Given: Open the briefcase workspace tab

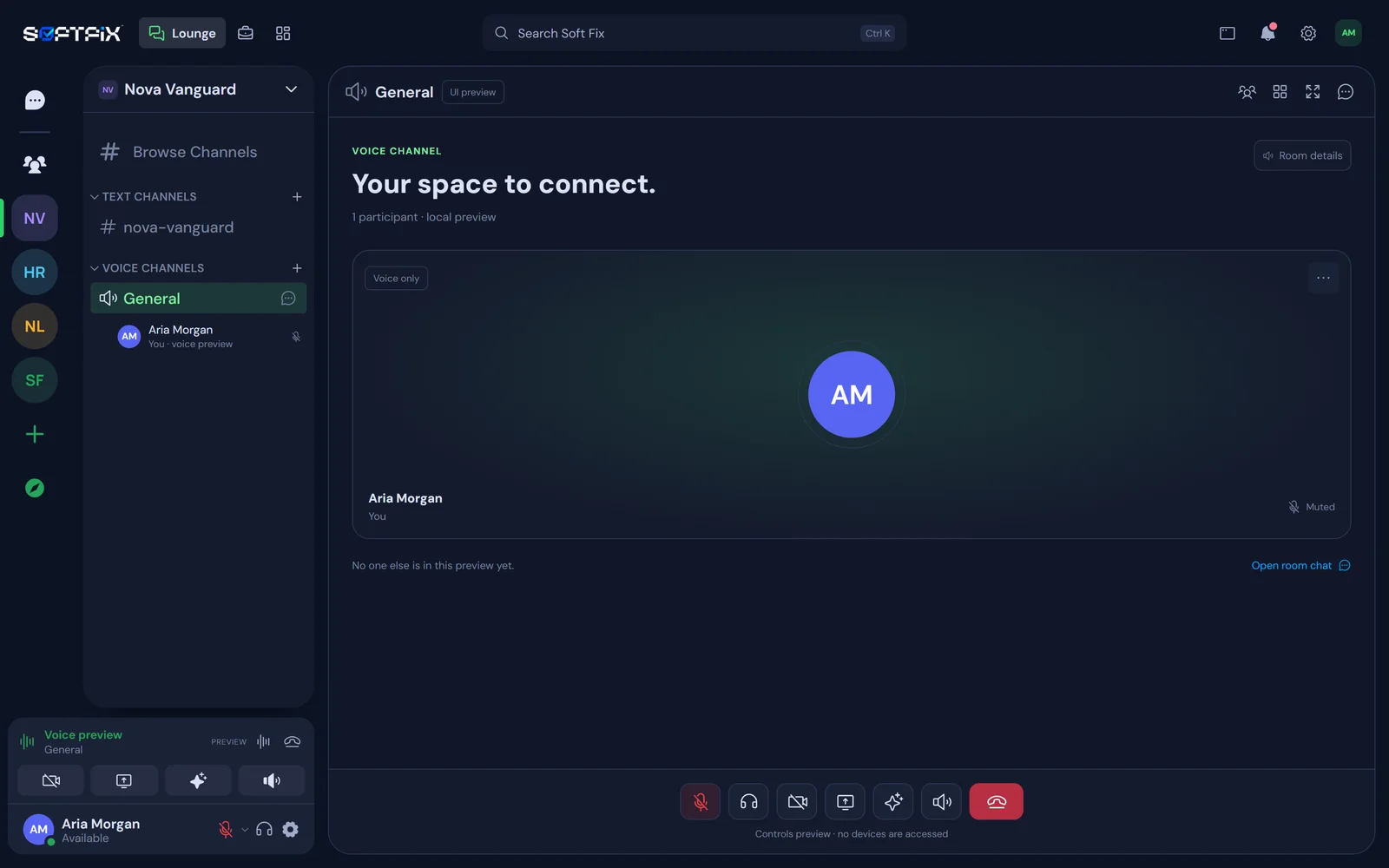Looking at the screenshot, I should (246, 33).
